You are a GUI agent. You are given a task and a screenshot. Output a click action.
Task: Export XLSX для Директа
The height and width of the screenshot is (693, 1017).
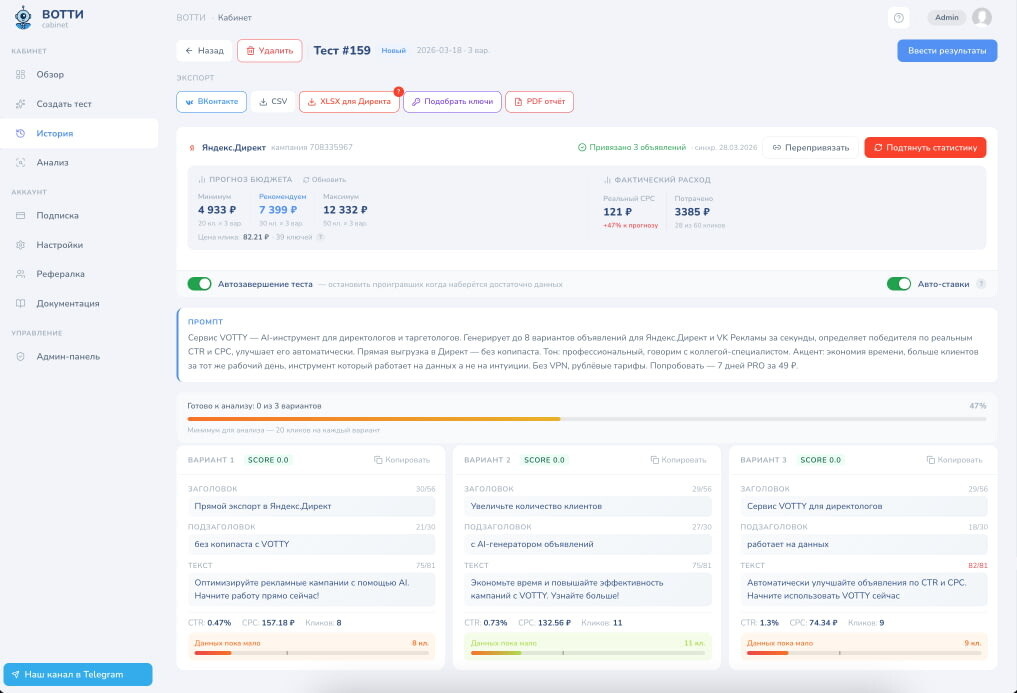(x=349, y=102)
